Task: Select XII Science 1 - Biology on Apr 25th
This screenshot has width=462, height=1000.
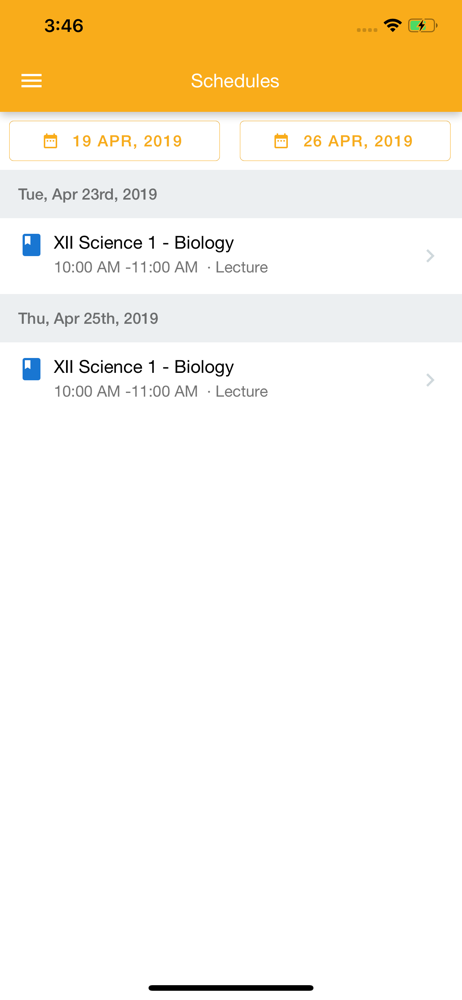Action: [x=231, y=380]
